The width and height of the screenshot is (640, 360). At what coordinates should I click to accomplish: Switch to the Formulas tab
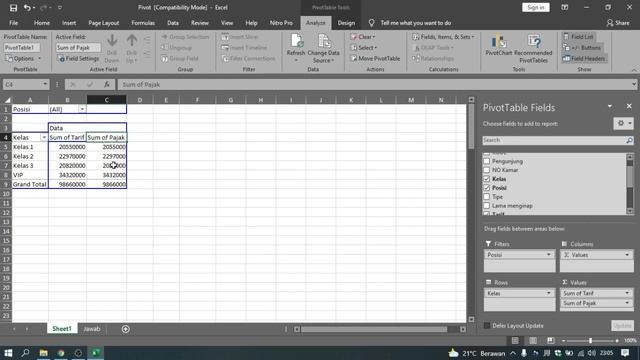[143, 23]
